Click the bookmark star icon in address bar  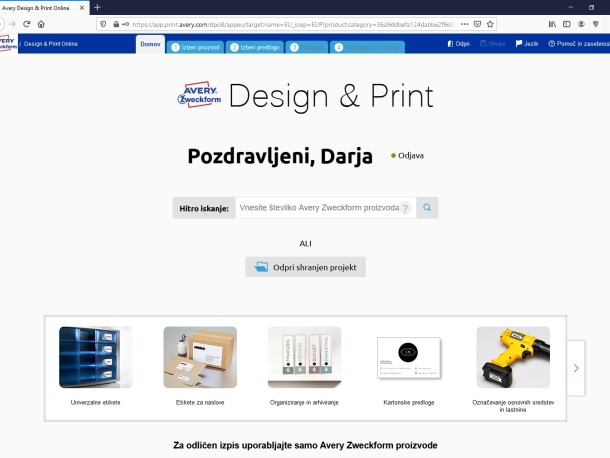pos(491,23)
